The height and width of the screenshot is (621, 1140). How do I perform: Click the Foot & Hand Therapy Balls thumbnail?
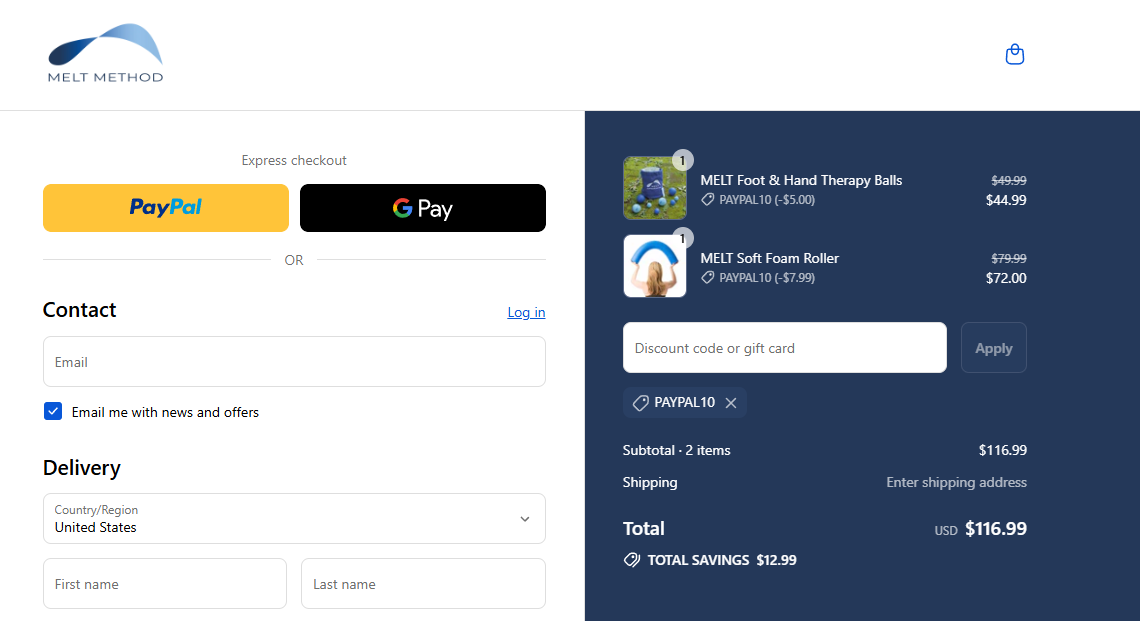654,188
